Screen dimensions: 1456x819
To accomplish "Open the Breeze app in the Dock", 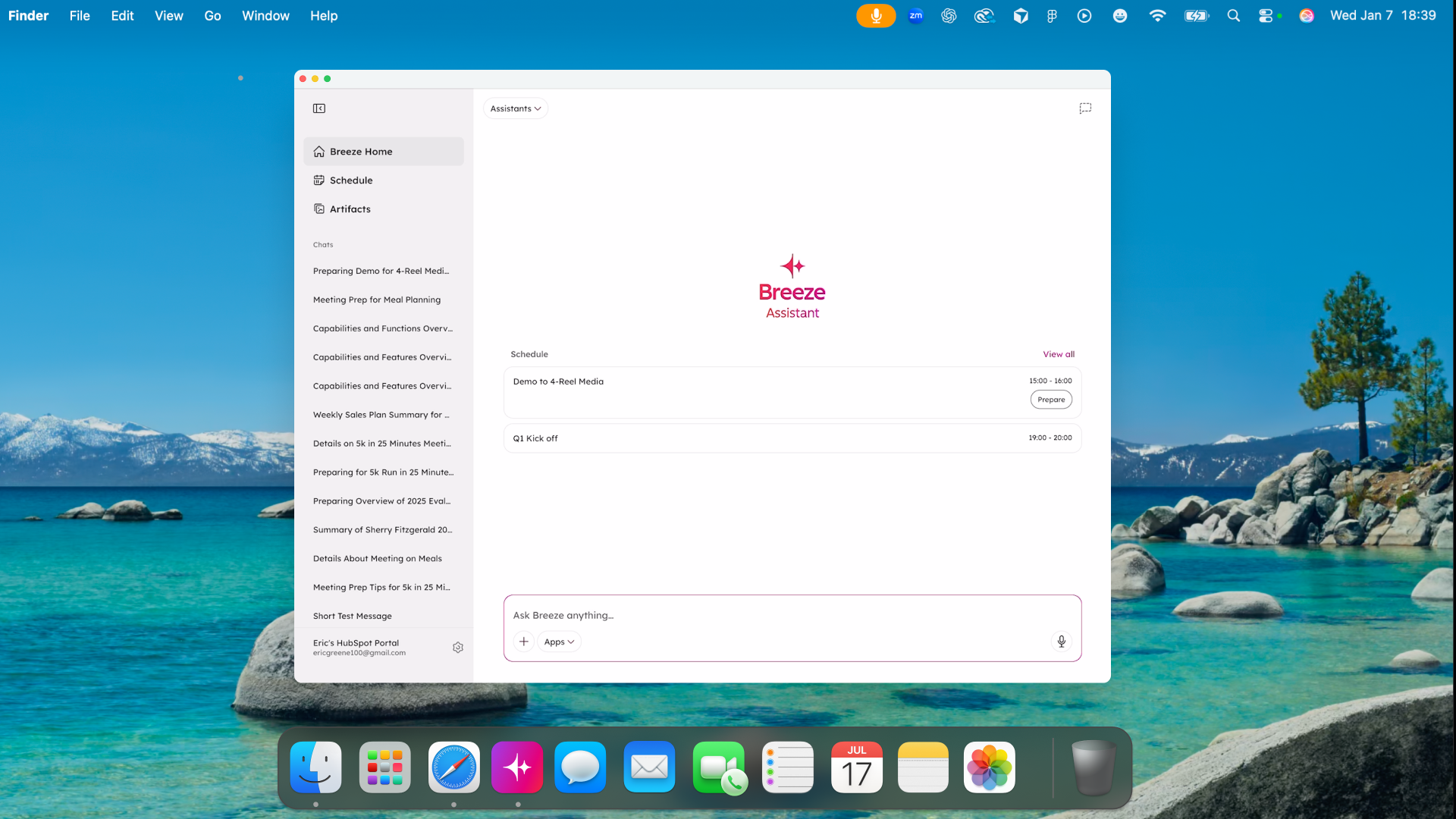I will point(517,767).
